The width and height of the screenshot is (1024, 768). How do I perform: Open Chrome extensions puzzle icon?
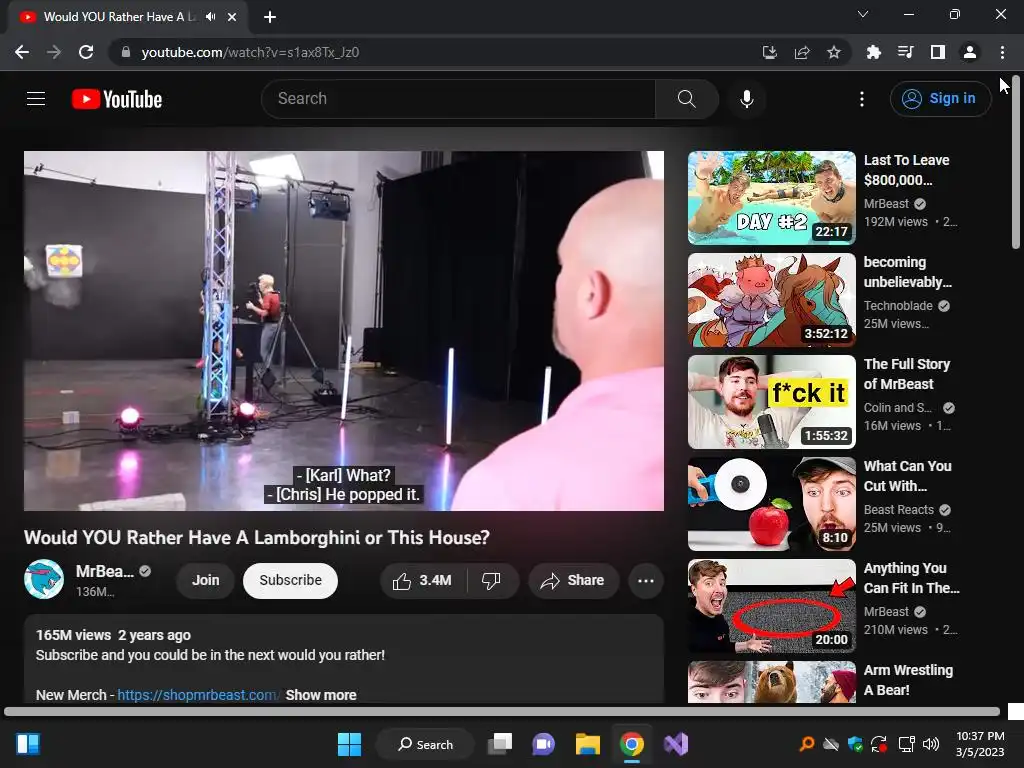873,52
